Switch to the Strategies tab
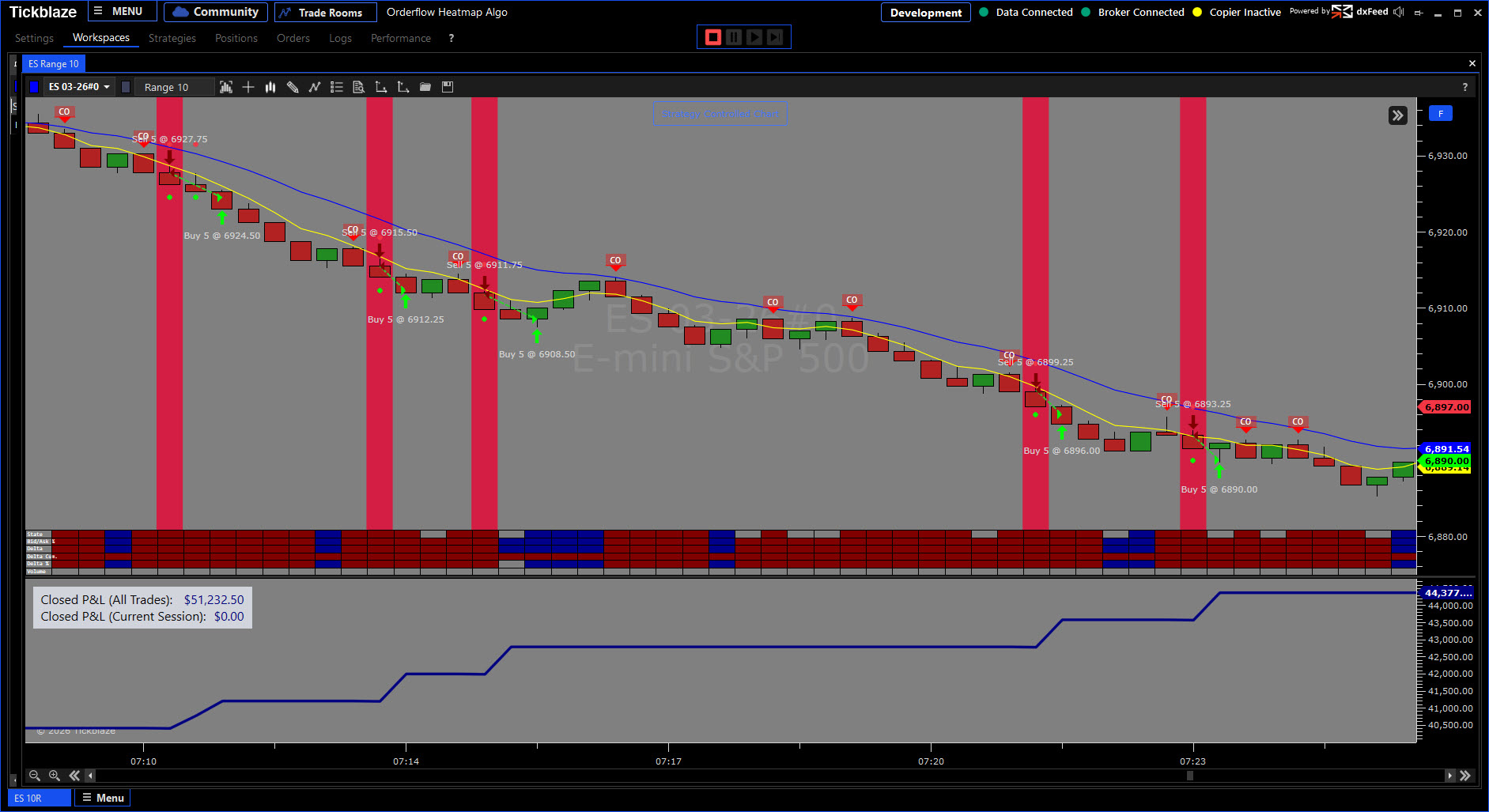Image resolution: width=1489 pixels, height=812 pixels. (x=172, y=38)
